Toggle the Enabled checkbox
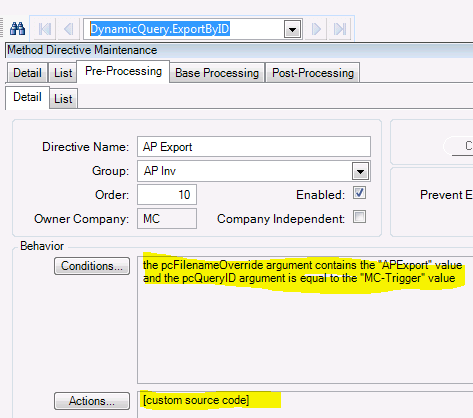The height and width of the screenshot is (418, 473). [x=359, y=193]
